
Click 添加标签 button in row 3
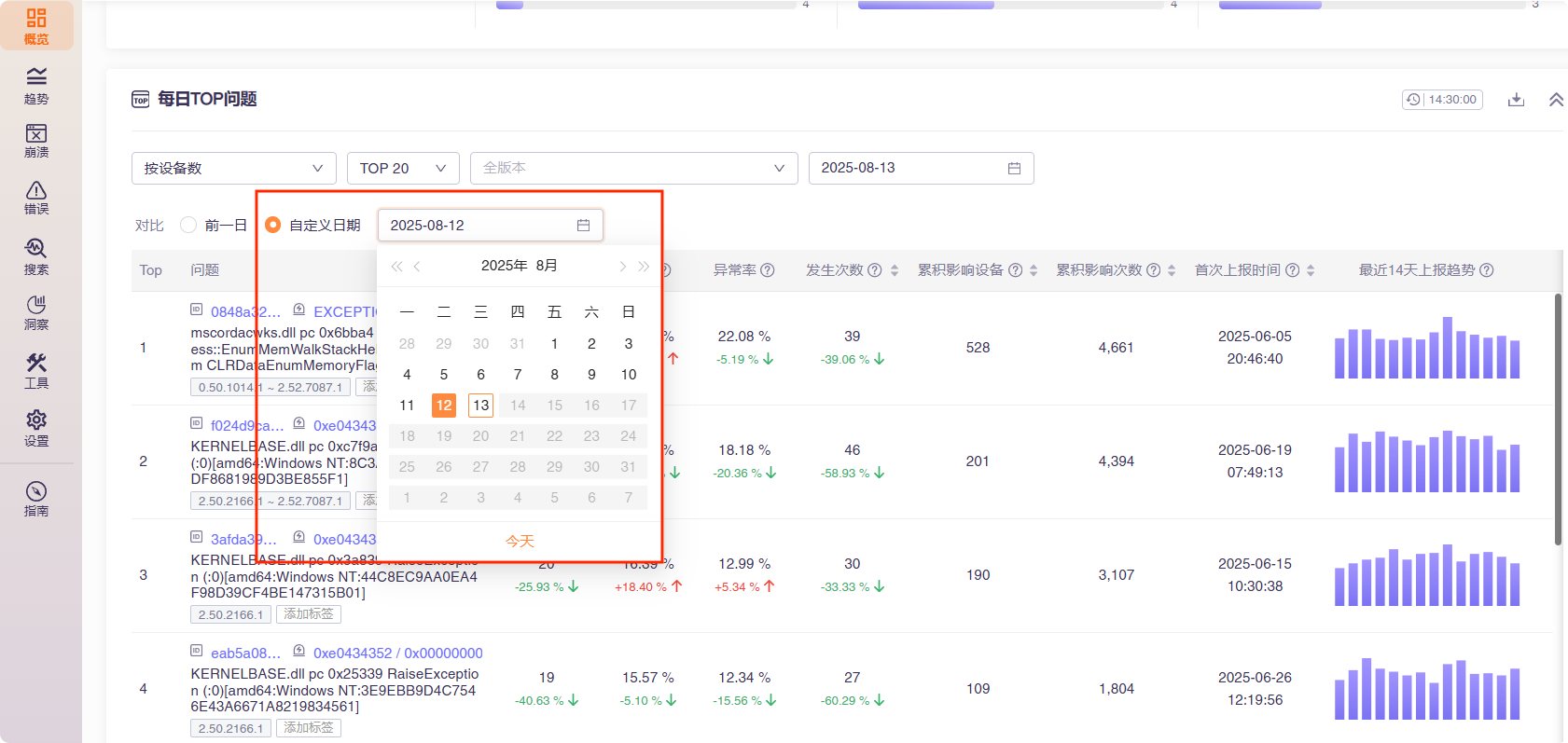309,614
